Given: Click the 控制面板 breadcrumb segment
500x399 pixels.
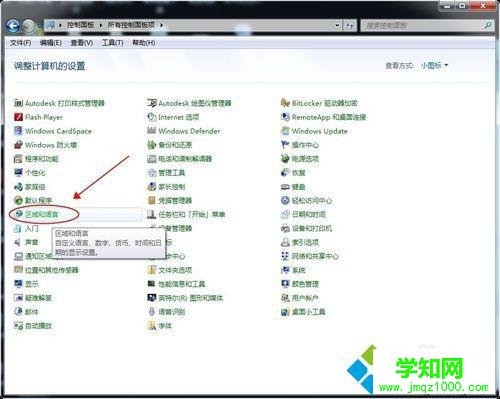Looking at the screenshot, I should [80, 25].
